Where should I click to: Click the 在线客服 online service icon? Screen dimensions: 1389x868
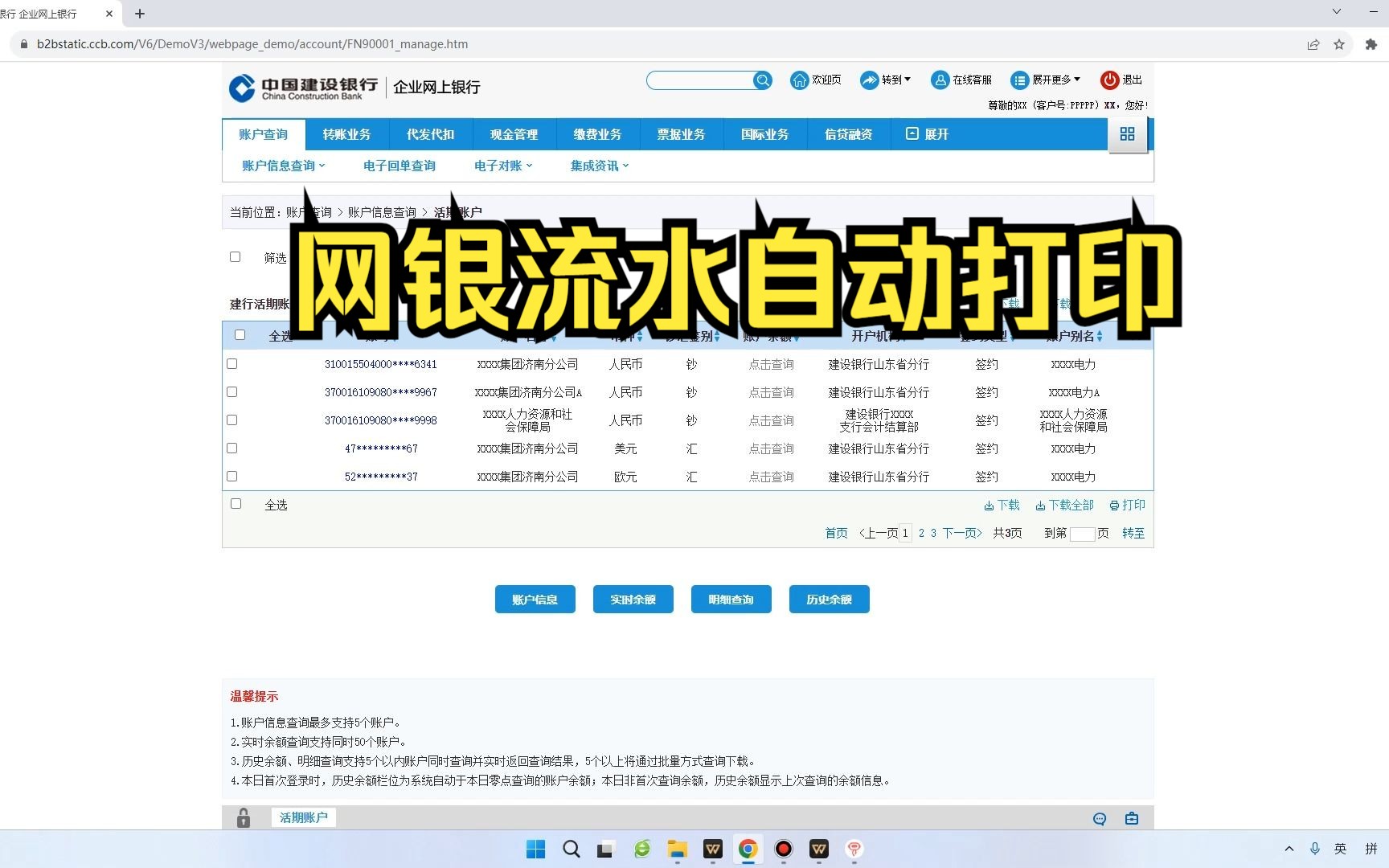[939, 80]
